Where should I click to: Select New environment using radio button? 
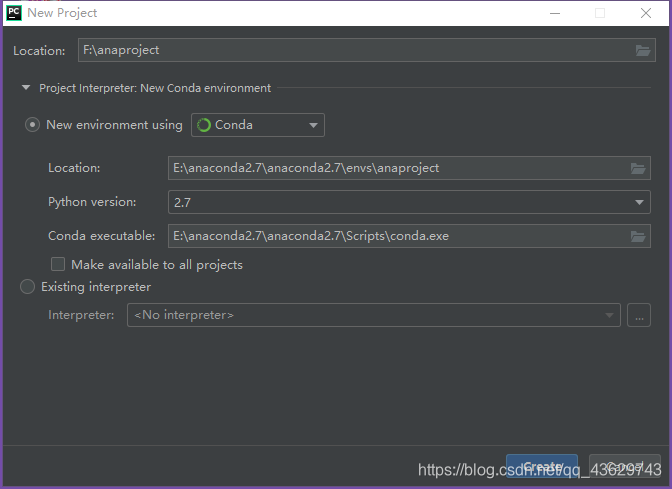32,125
